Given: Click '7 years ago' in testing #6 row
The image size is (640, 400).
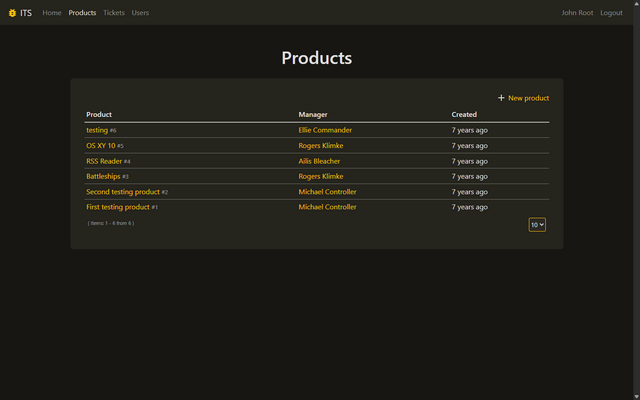Looking at the screenshot, I should pyautogui.click(x=469, y=130).
